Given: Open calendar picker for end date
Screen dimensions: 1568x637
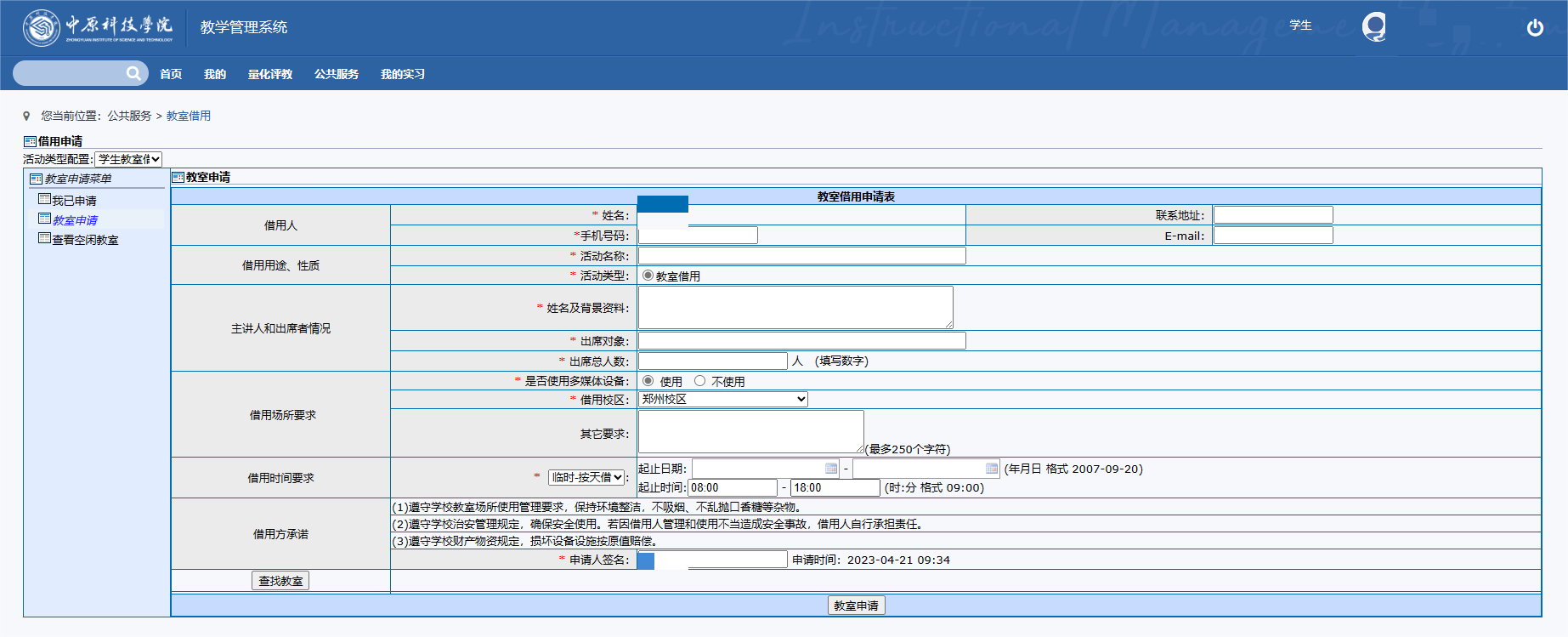Looking at the screenshot, I should coord(991,469).
